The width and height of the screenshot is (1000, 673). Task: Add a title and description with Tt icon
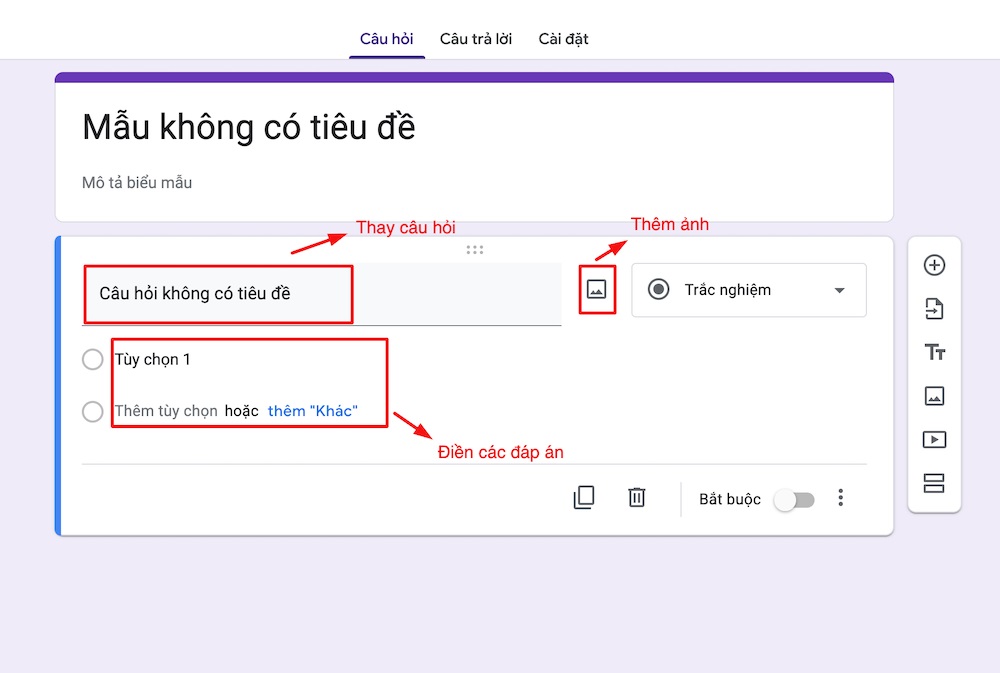point(934,352)
